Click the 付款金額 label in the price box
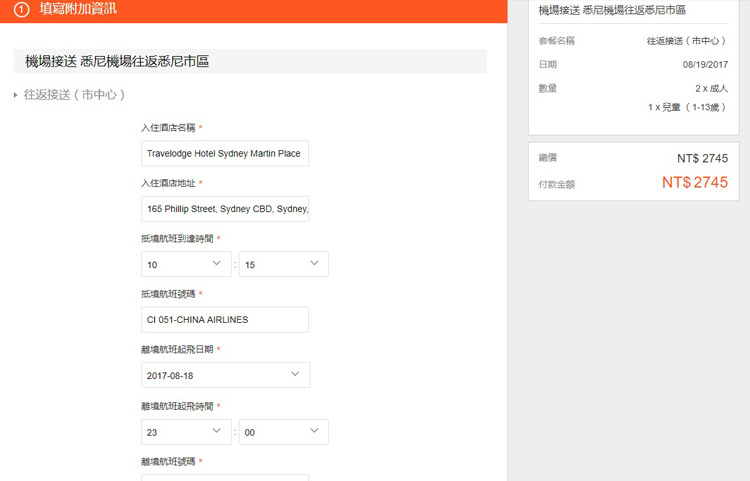The height and width of the screenshot is (481, 750). click(x=557, y=185)
